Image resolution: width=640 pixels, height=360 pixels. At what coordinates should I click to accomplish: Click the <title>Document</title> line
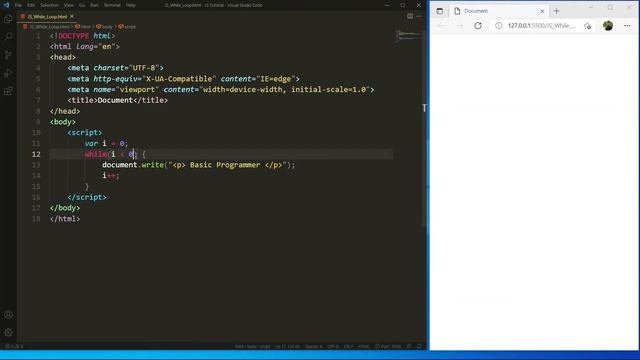click(118, 100)
